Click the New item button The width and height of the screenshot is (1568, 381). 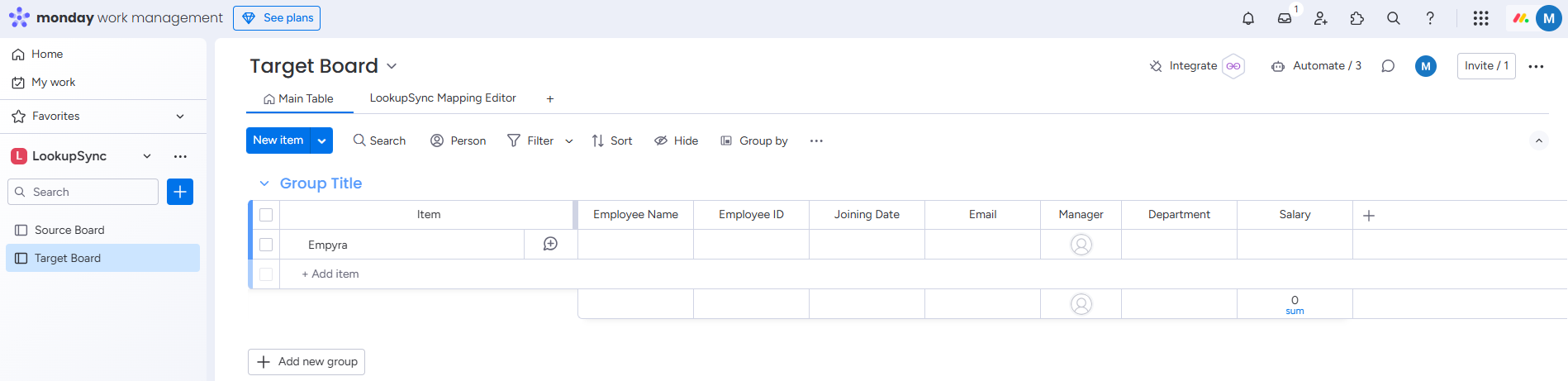tap(278, 140)
